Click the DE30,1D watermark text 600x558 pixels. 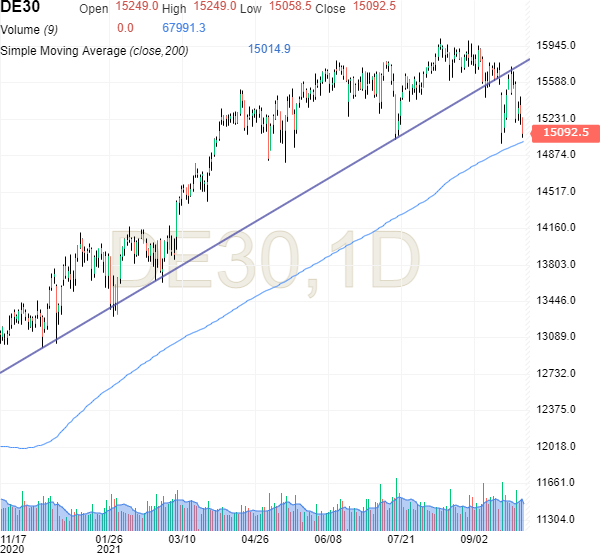pyautogui.click(x=263, y=260)
